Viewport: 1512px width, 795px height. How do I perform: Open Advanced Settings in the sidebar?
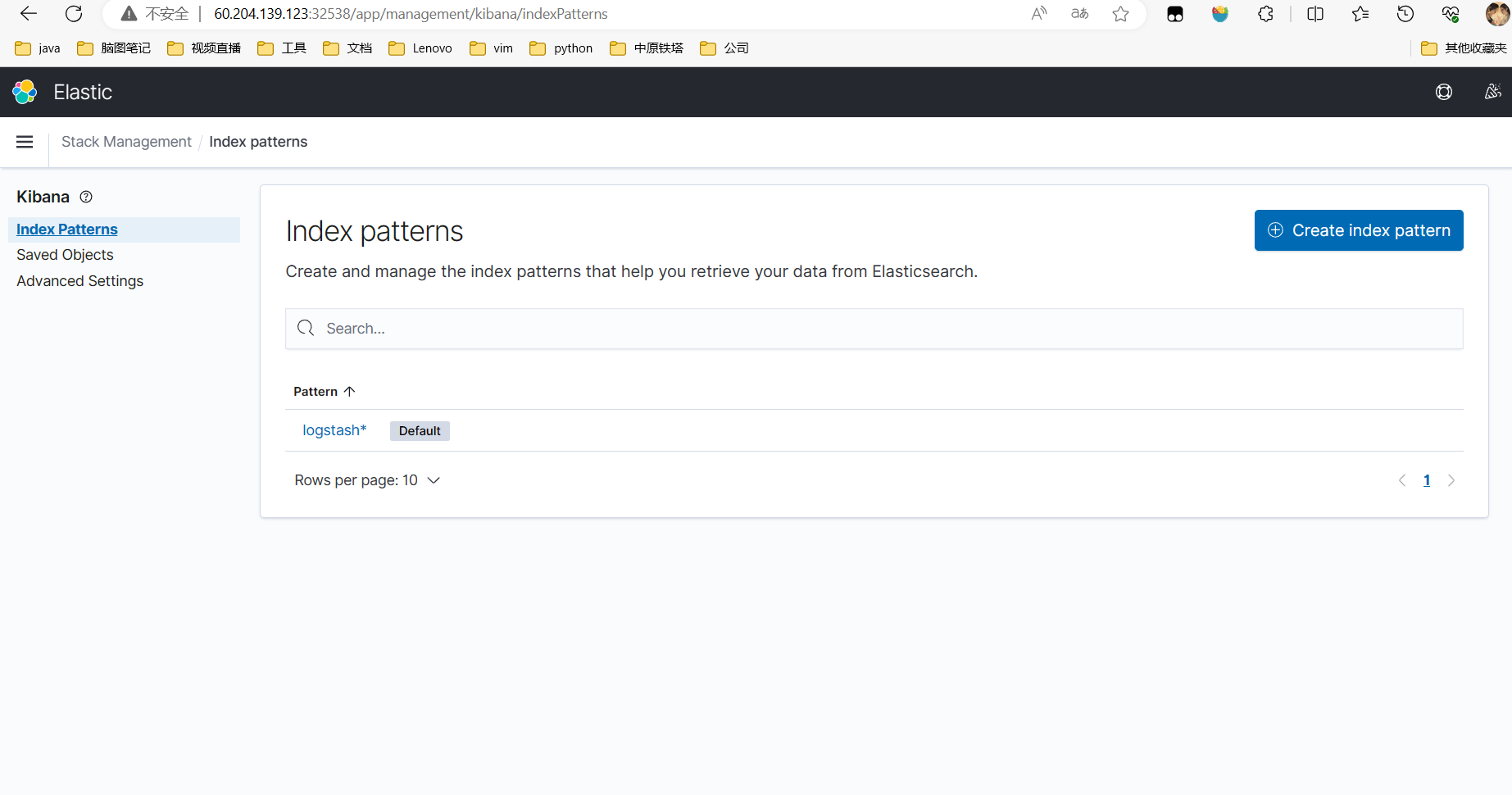click(x=79, y=281)
